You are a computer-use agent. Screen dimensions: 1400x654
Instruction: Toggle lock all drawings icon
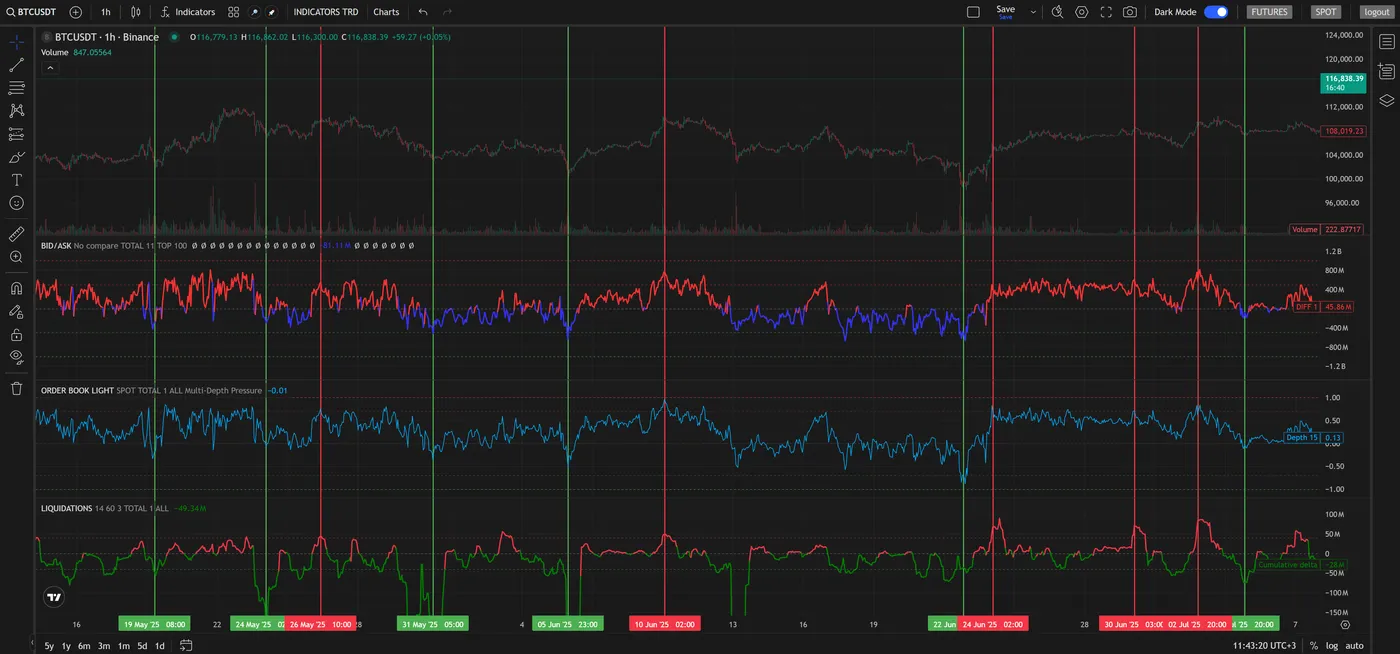[x=16, y=334]
